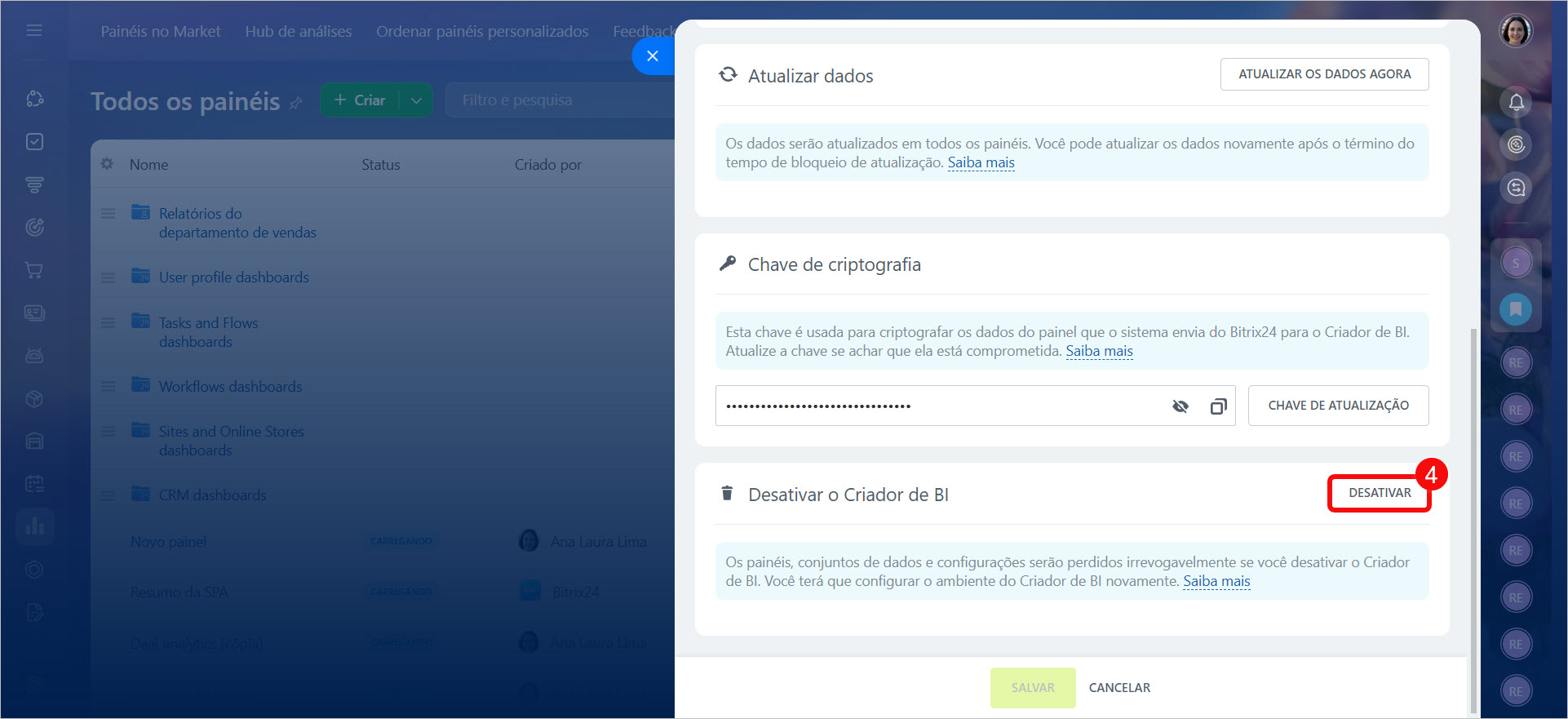Click the Chave de atualização button
Viewport: 1568px width, 719px height.
tap(1338, 406)
